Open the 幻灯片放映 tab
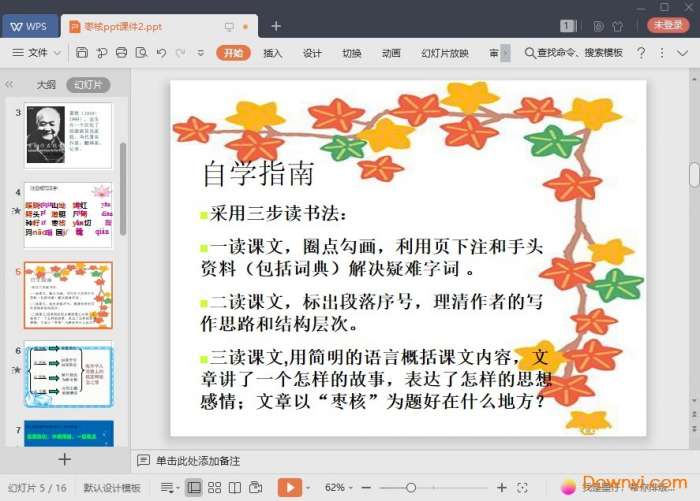Screen dimensions: 700x501 point(445,53)
